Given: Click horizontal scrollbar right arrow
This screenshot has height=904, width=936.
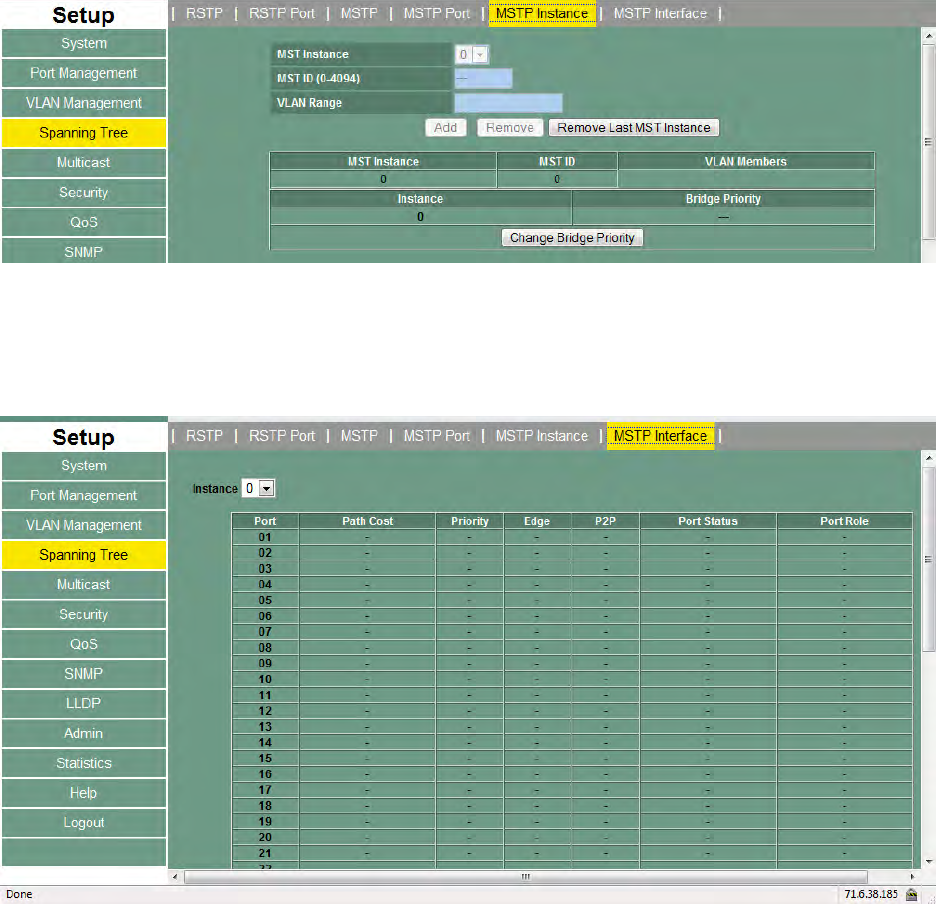Looking at the screenshot, I should click(913, 877).
